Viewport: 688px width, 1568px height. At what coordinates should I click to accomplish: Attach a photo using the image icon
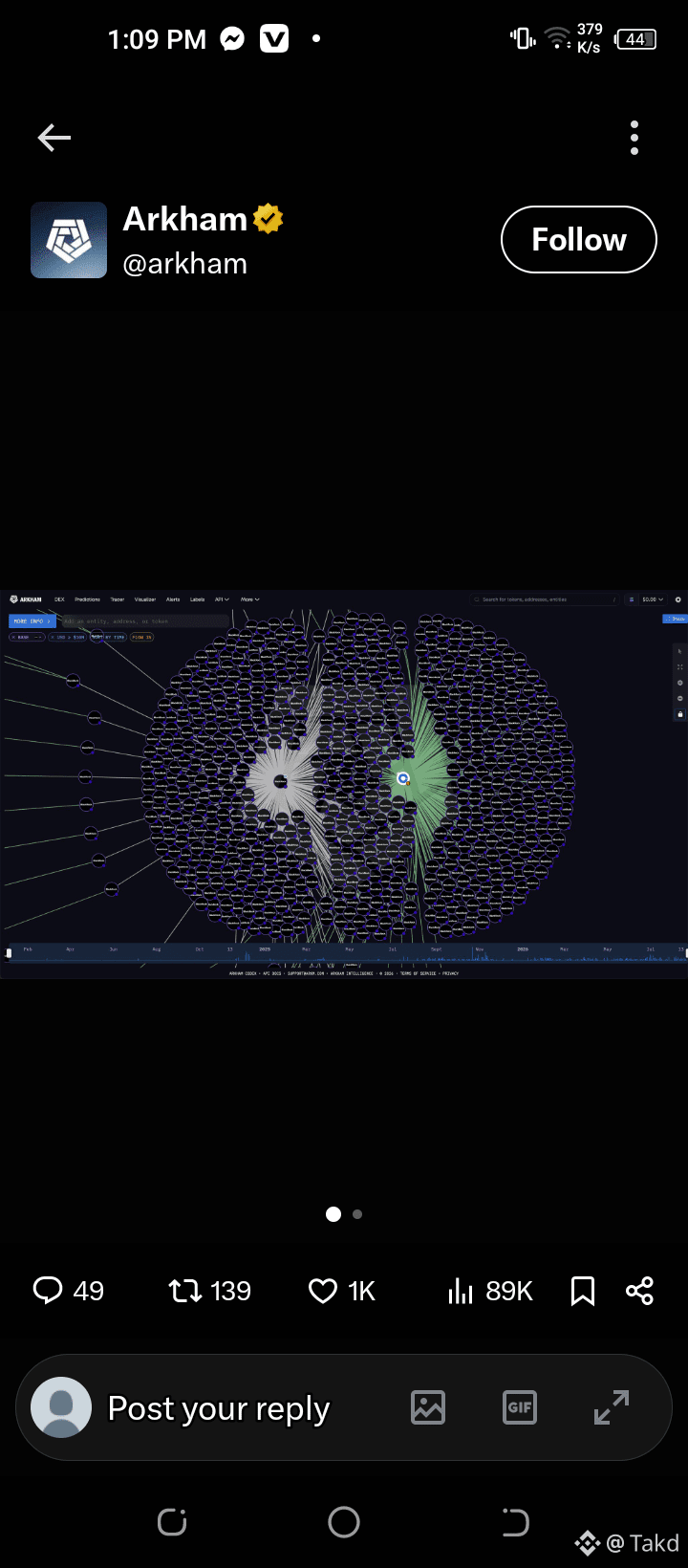click(x=428, y=1407)
